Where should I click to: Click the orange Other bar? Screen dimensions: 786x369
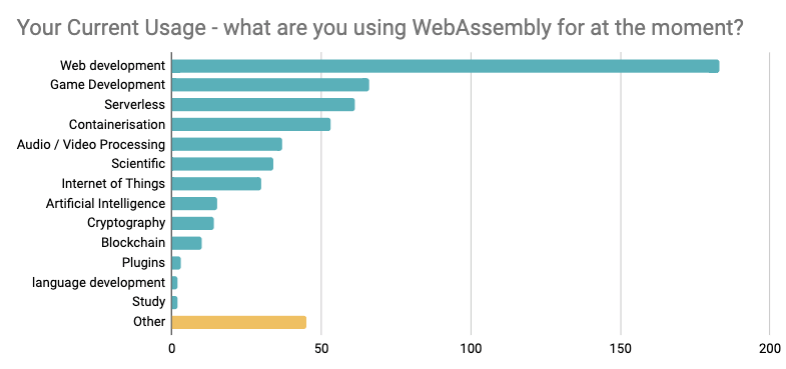(x=239, y=322)
